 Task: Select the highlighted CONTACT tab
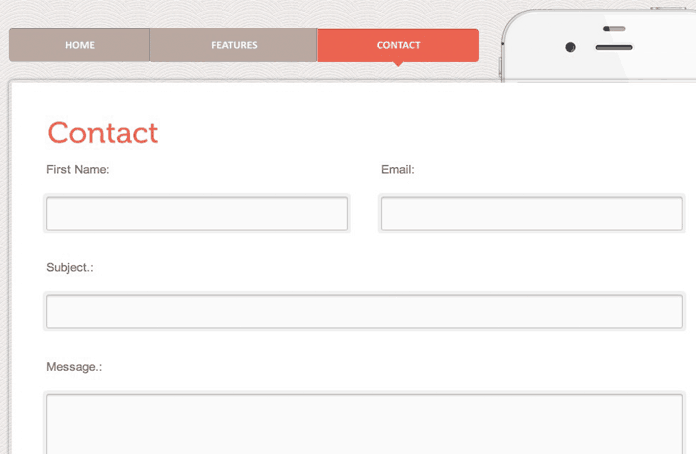[x=398, y=45]
